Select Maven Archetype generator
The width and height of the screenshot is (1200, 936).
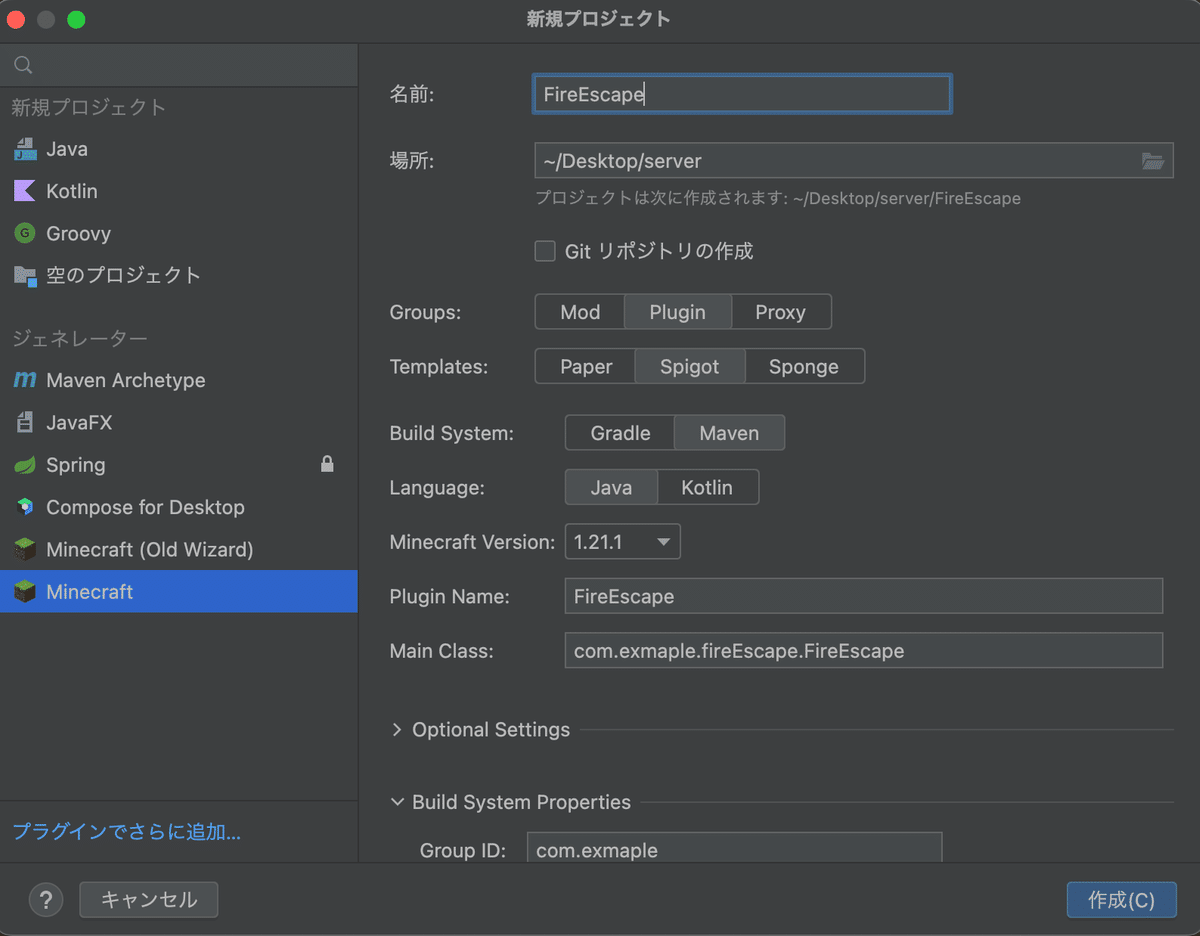coord(179,380)
